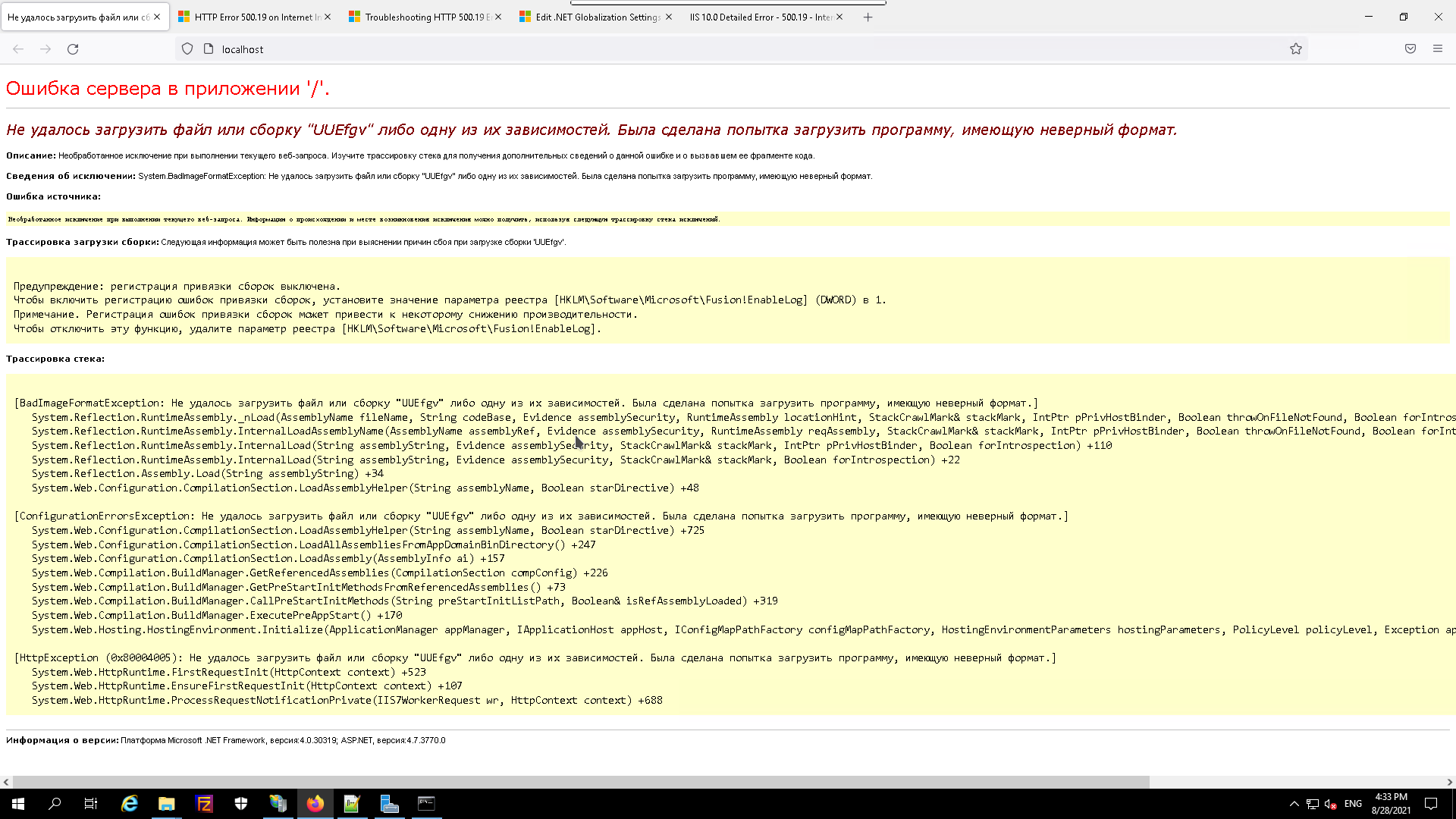1456x819 pixels.
Task: Launch FileZilla from the taskbar
Action: tap(205, 804)
